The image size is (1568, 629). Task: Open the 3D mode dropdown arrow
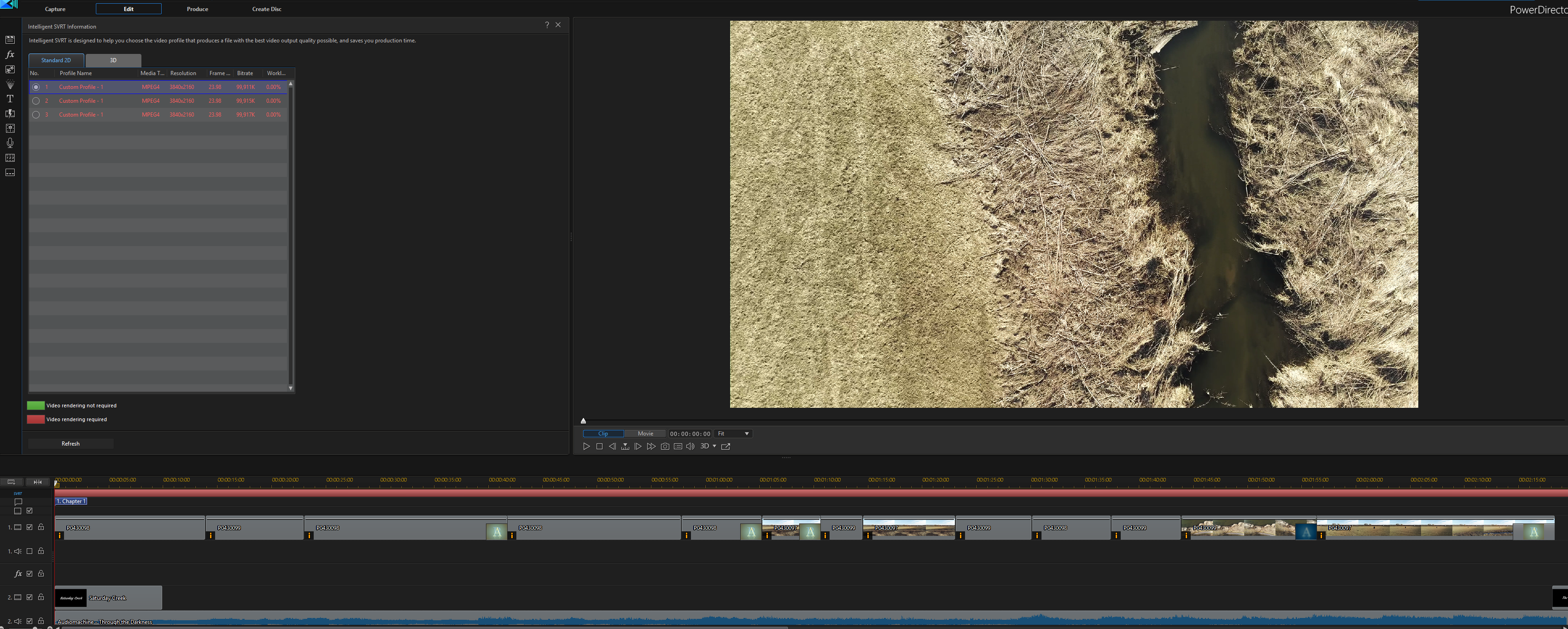coord(714,447)
